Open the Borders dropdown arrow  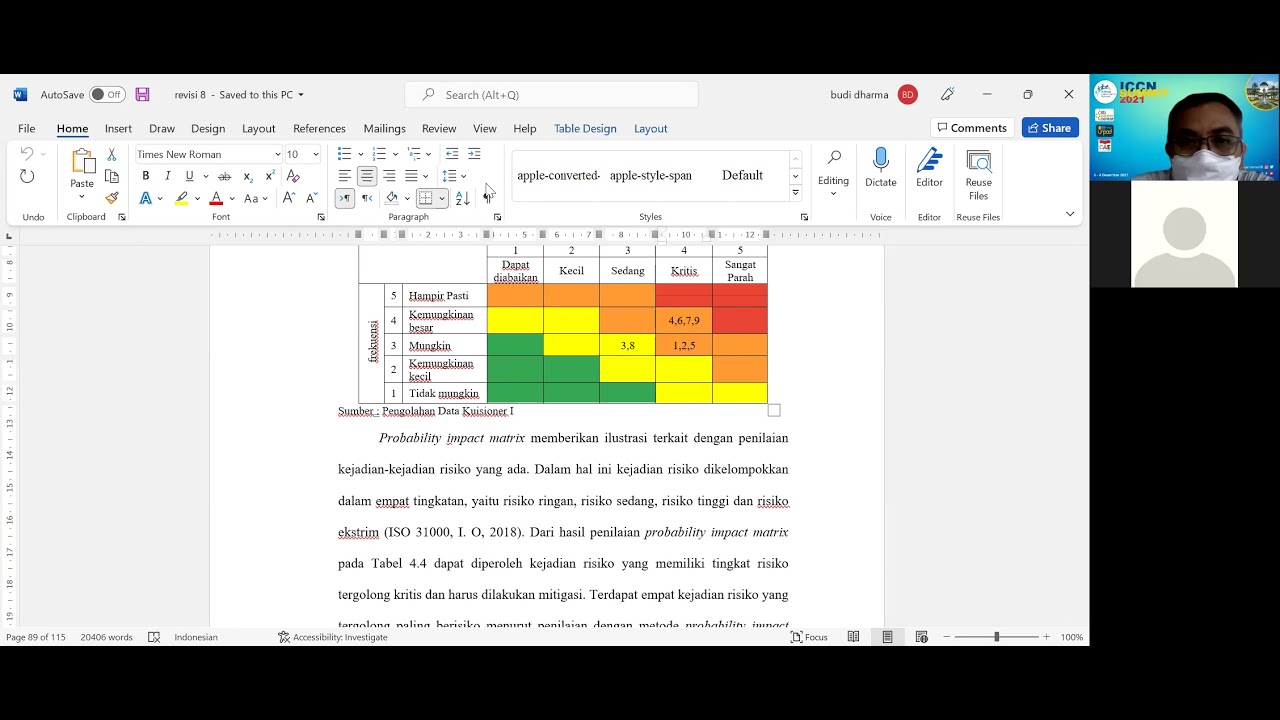pyautogui.click(x=442, y=198)
